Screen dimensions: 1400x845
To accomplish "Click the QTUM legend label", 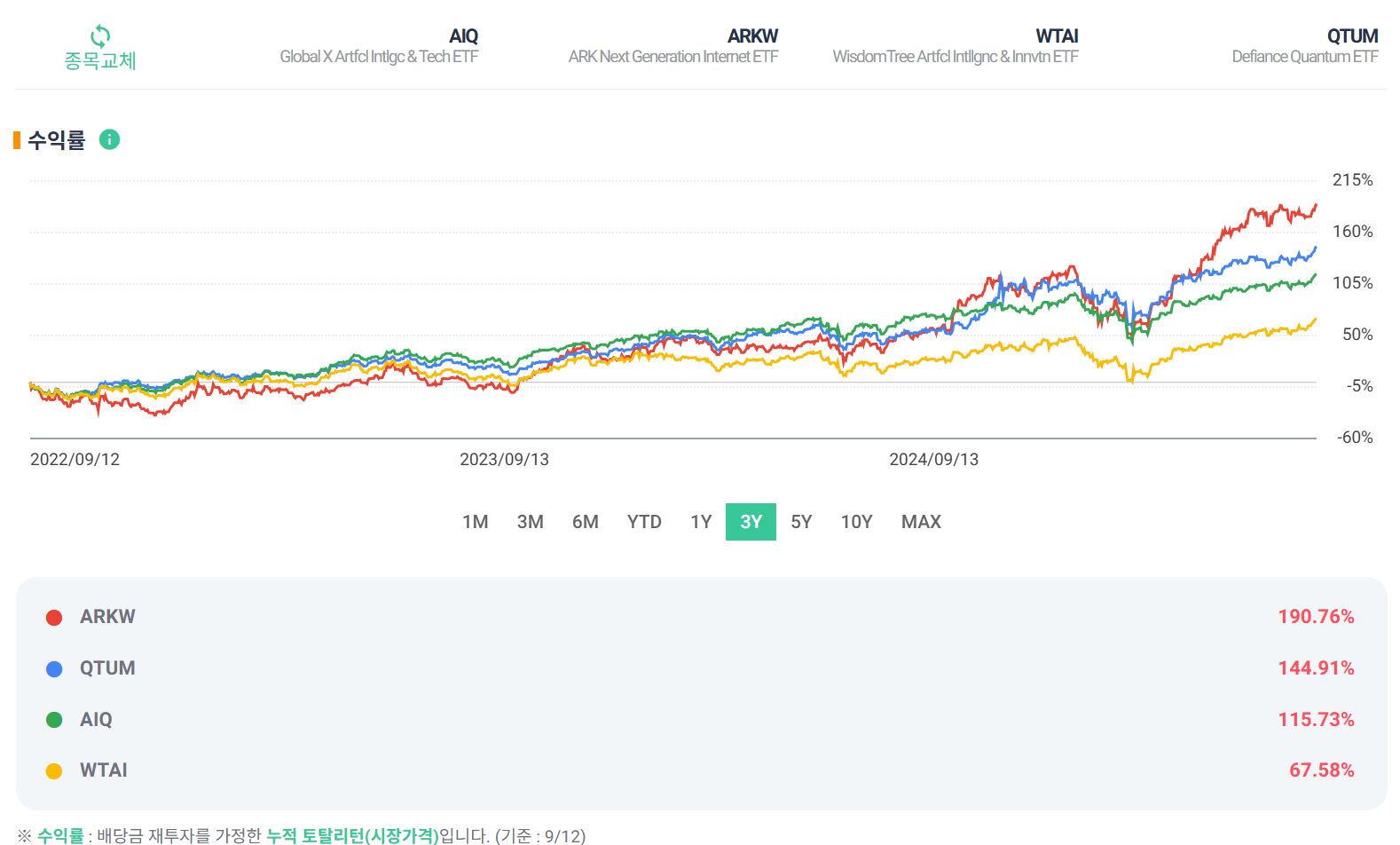I will [107, 668].
